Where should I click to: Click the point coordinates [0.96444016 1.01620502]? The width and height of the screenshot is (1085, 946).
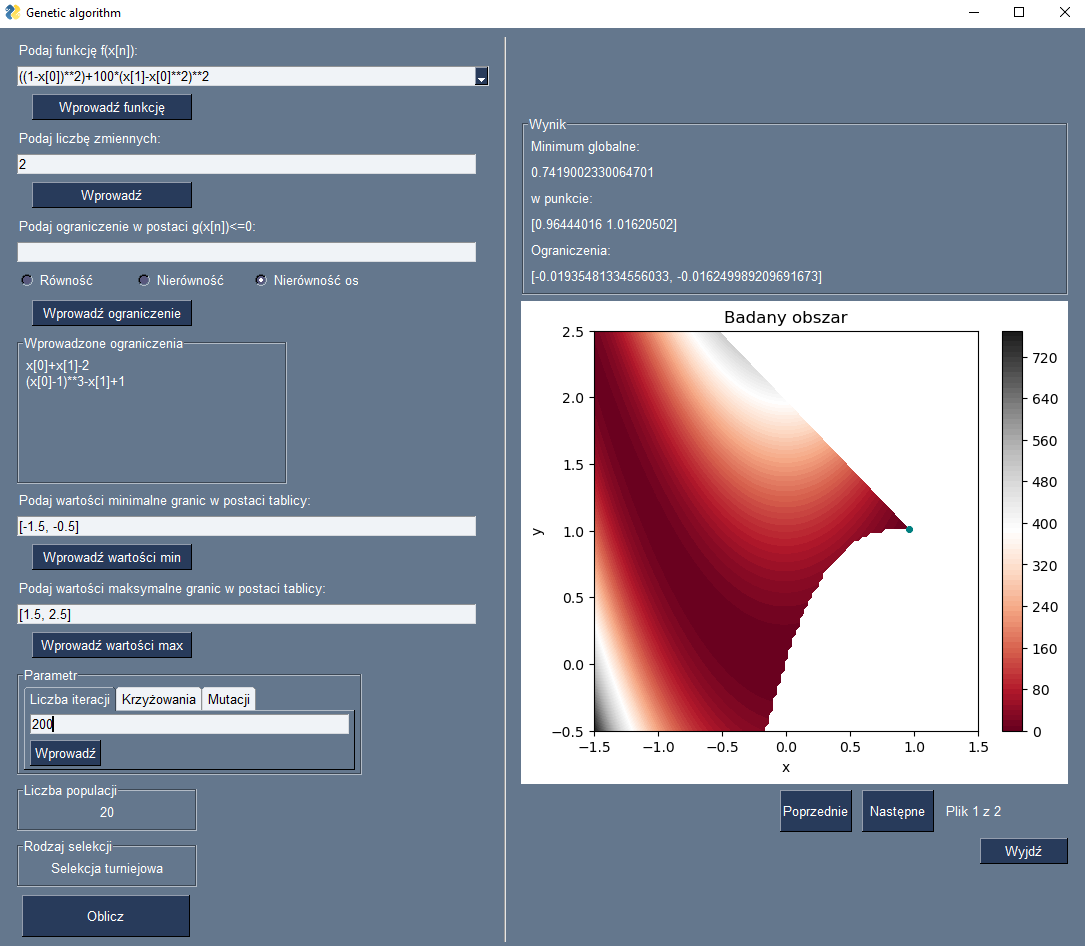pos(604,224)
